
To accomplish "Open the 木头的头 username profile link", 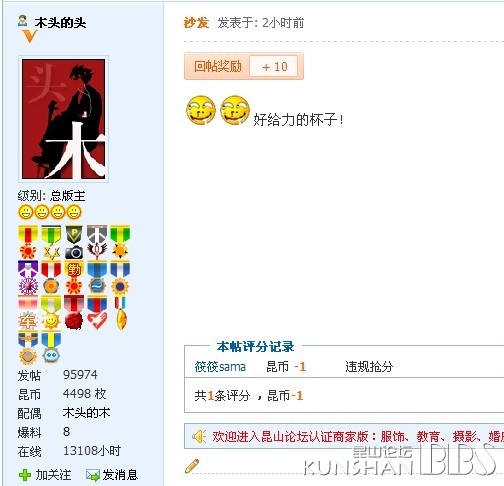I will tap(60, 23).
